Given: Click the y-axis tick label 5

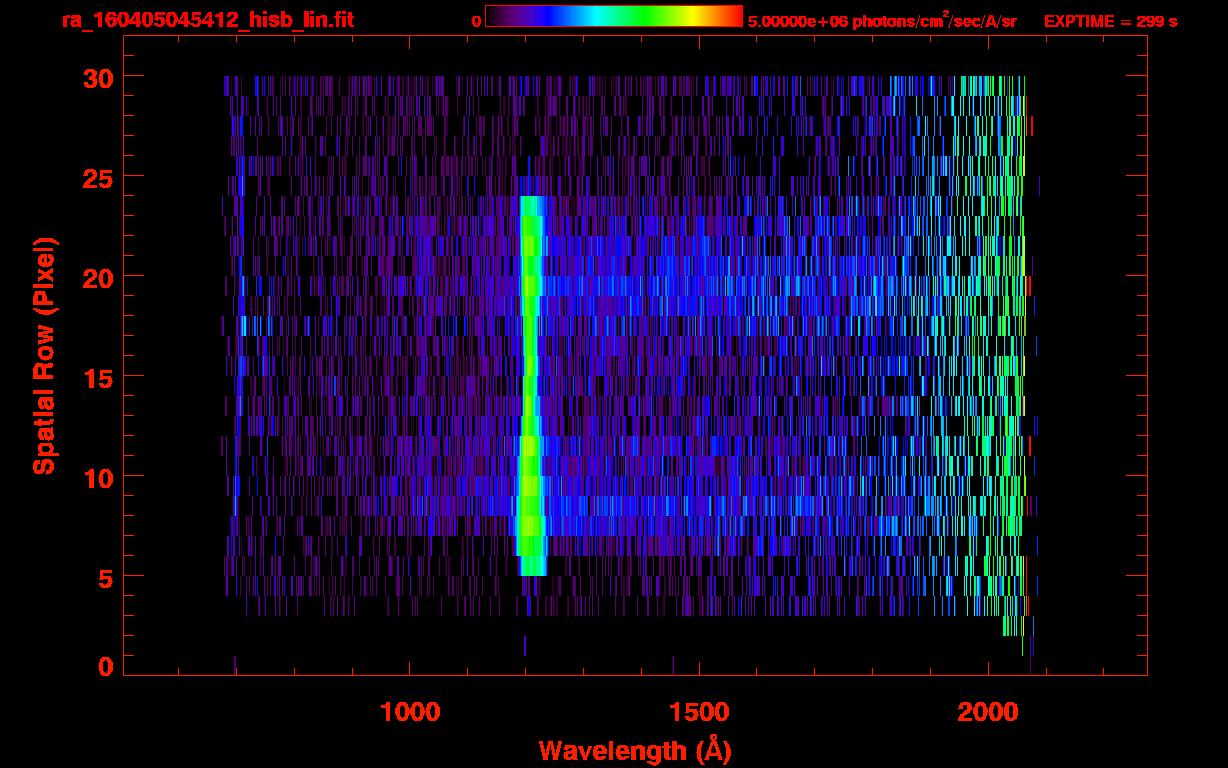Looking at the screenshot, I should (x=106, y=577).
